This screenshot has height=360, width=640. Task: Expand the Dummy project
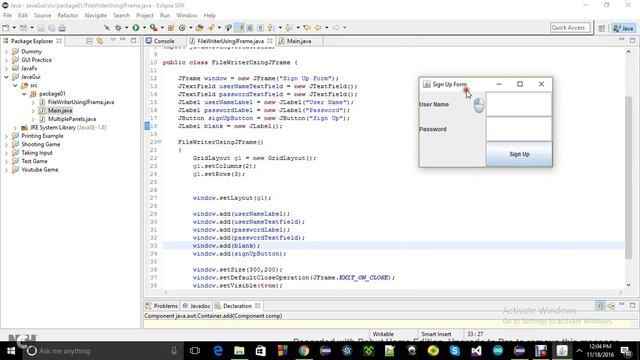[6, 52]
